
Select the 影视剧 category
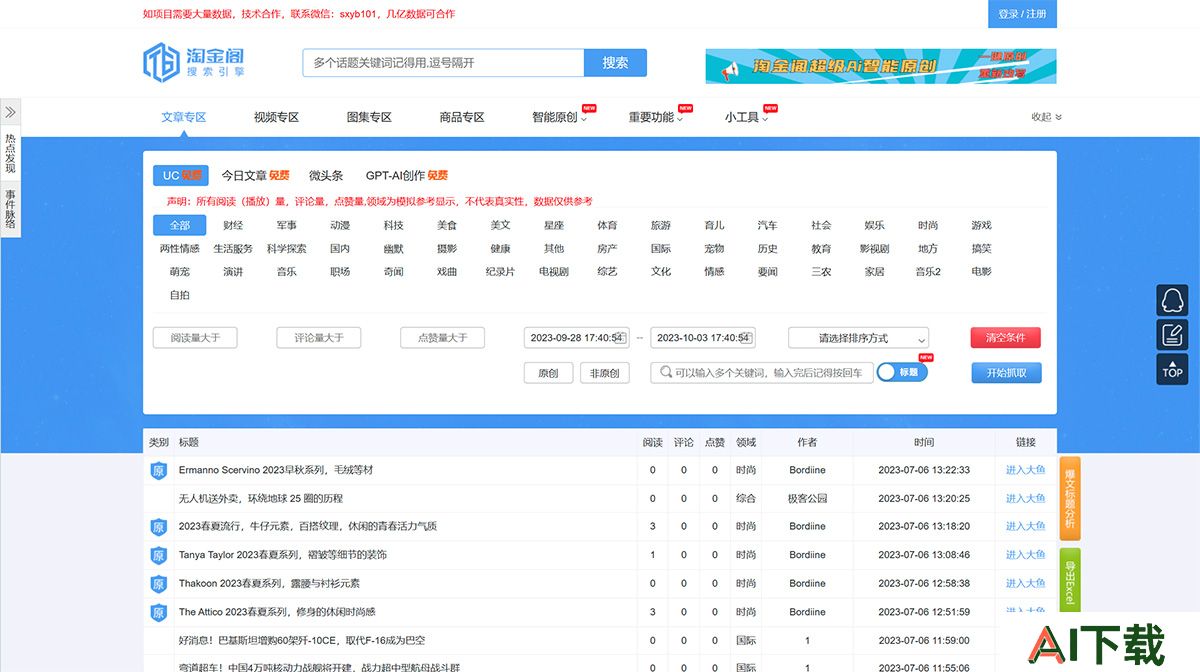[874, 248]
